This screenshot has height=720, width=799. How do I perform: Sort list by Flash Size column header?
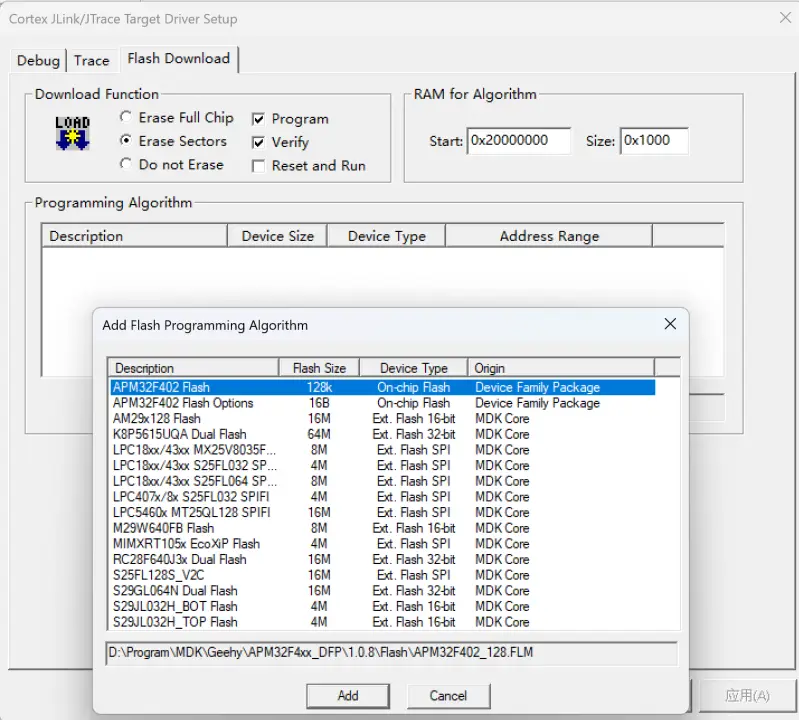coord(319,368)
